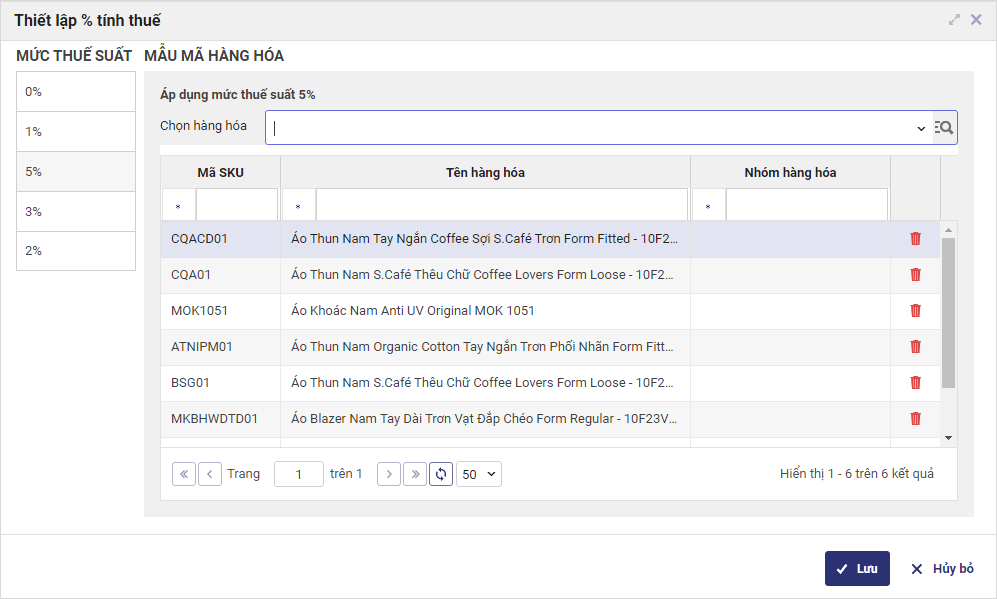Click the table's vertical scrollbar thumb
The width and height of the screenshot is (997, 599).
click(x=949, y=312)
